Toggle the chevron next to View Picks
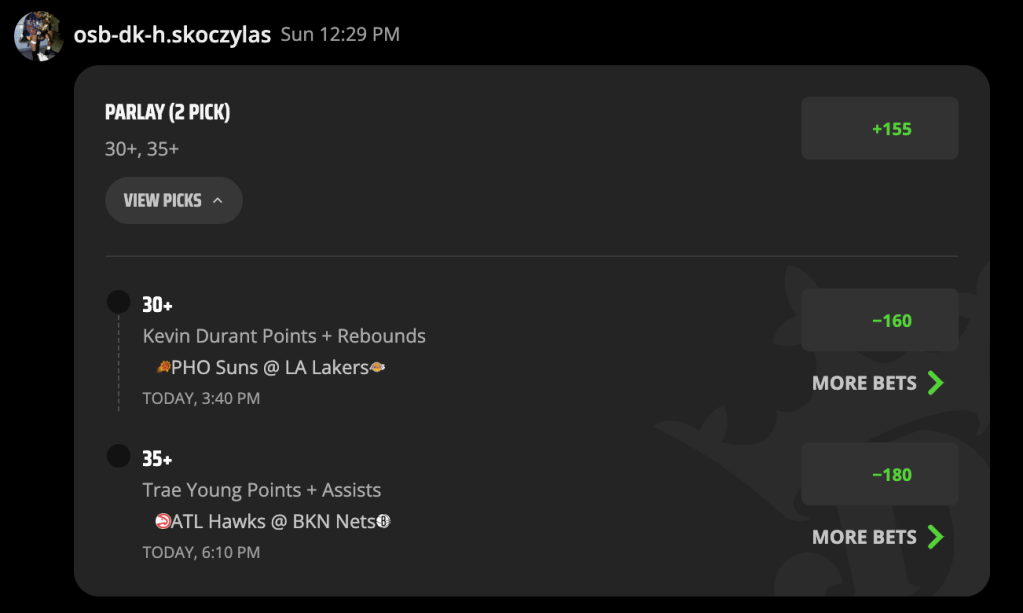Viewport: 1023px width, 613px height. pos(218,200)
